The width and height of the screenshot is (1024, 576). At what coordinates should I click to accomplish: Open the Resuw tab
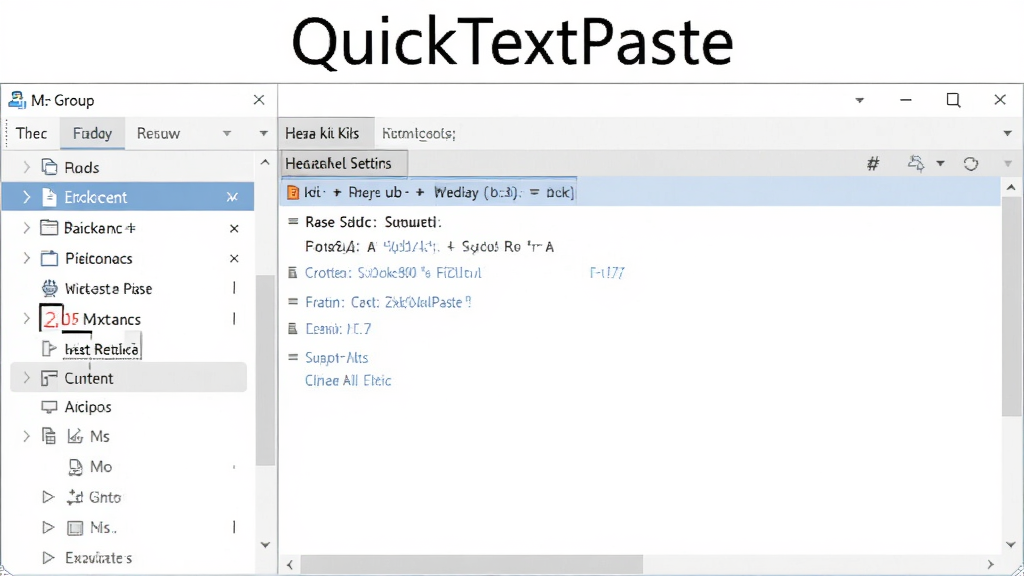pyautogui.click(x=158, y=133)
